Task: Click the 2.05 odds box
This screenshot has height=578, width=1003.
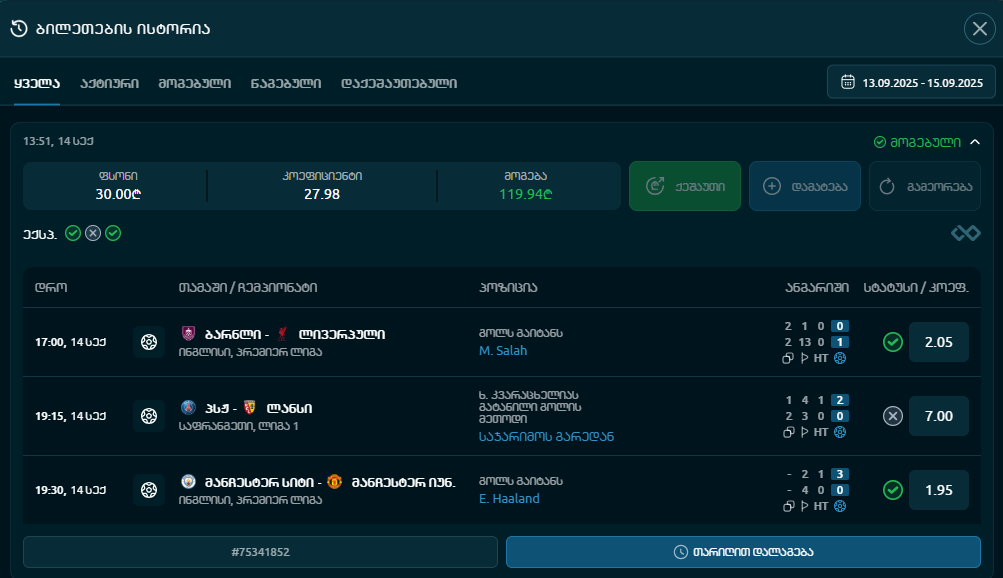Action: tap(938, 342)
